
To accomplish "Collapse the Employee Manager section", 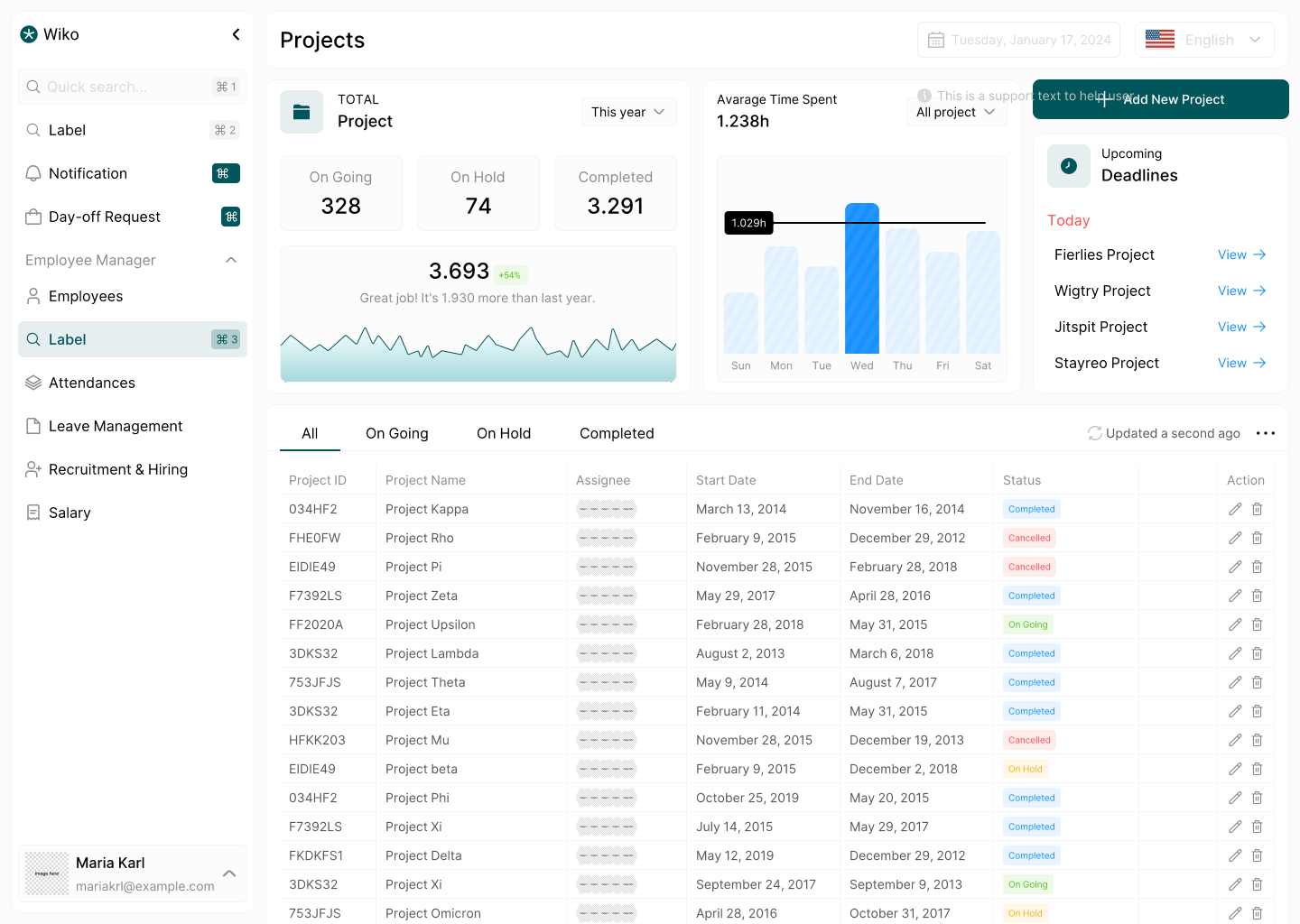I will 231,260.
